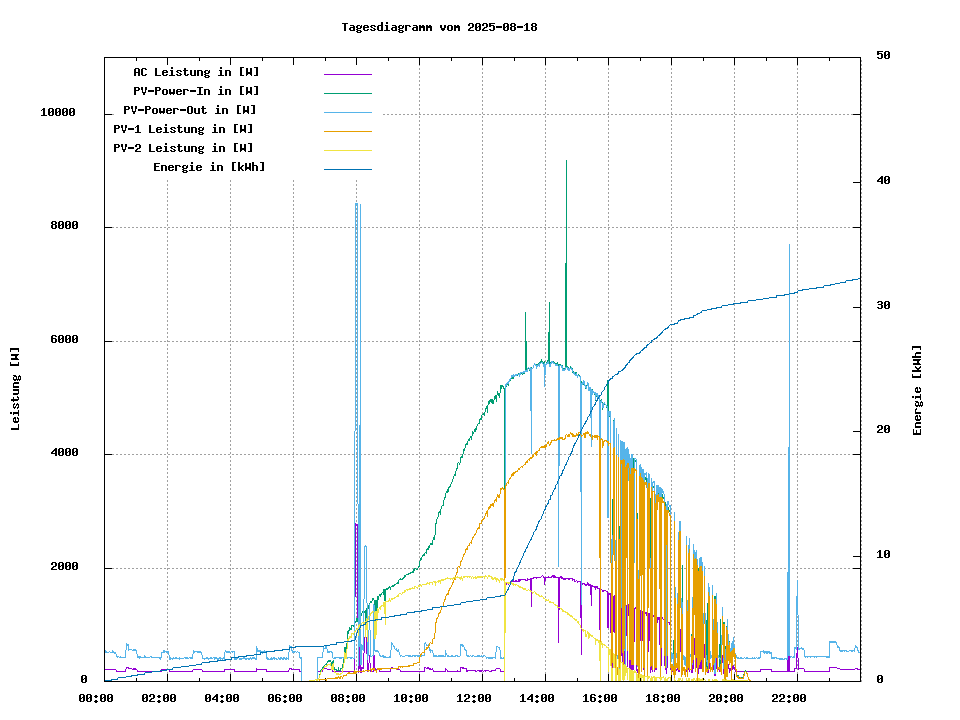Click the Energie in [kWh] legend label

tap(209, 167)
